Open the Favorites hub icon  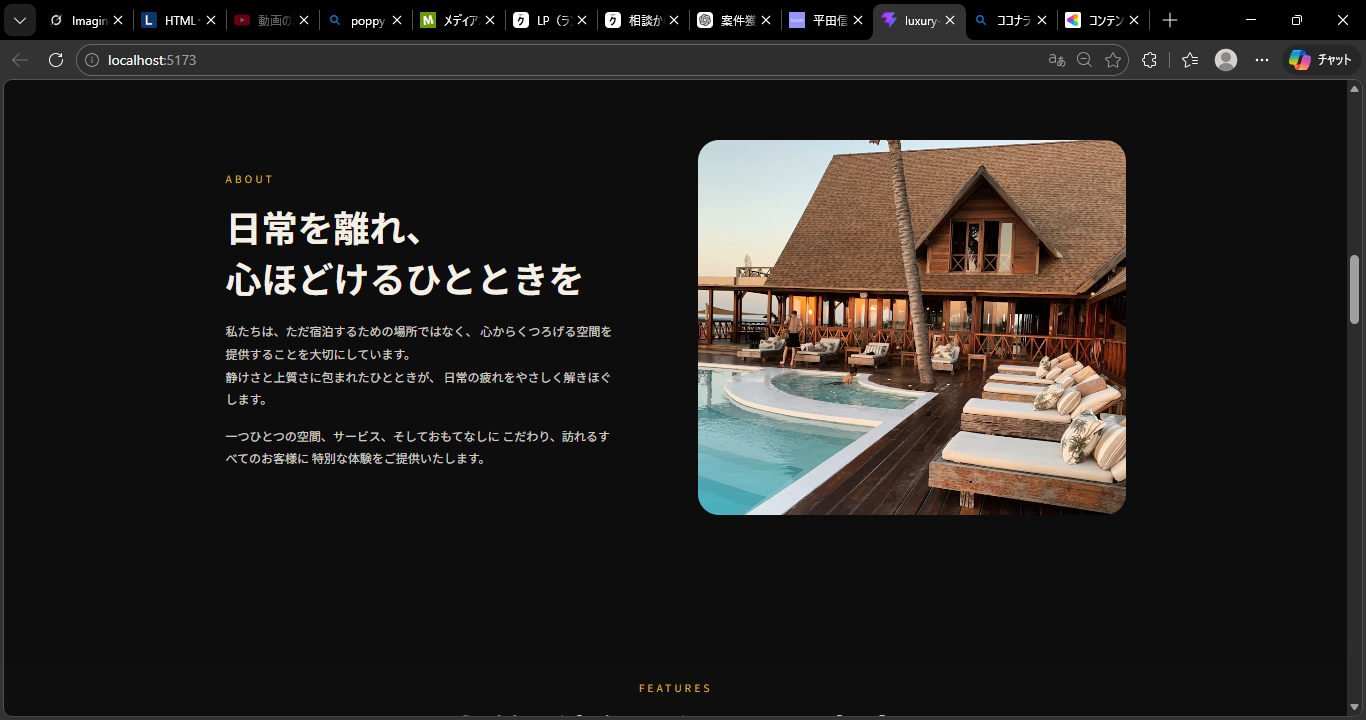(x=1189, y=59)
